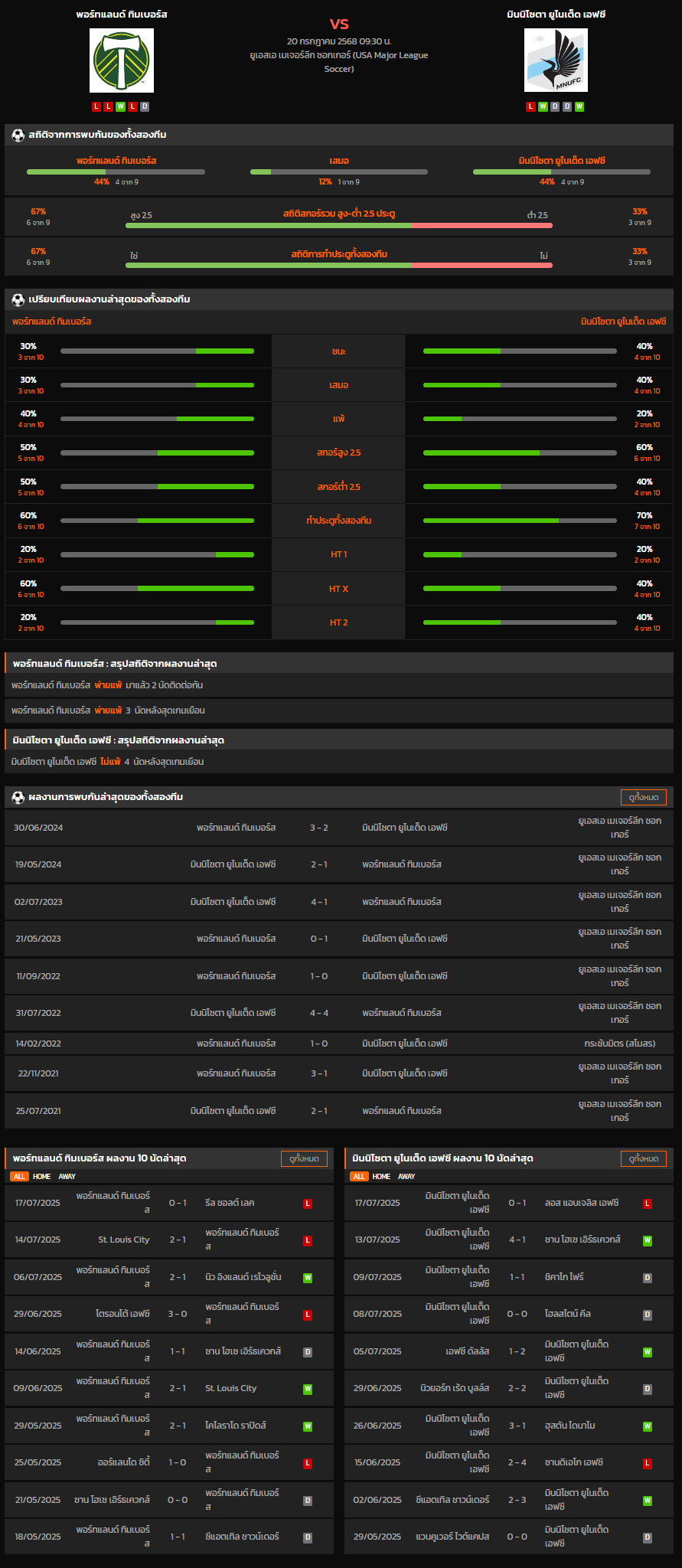Click St. Louis City in the 14/07/2025 row
Viewport: 682px width, 1568px height.
click(124, 1240)
